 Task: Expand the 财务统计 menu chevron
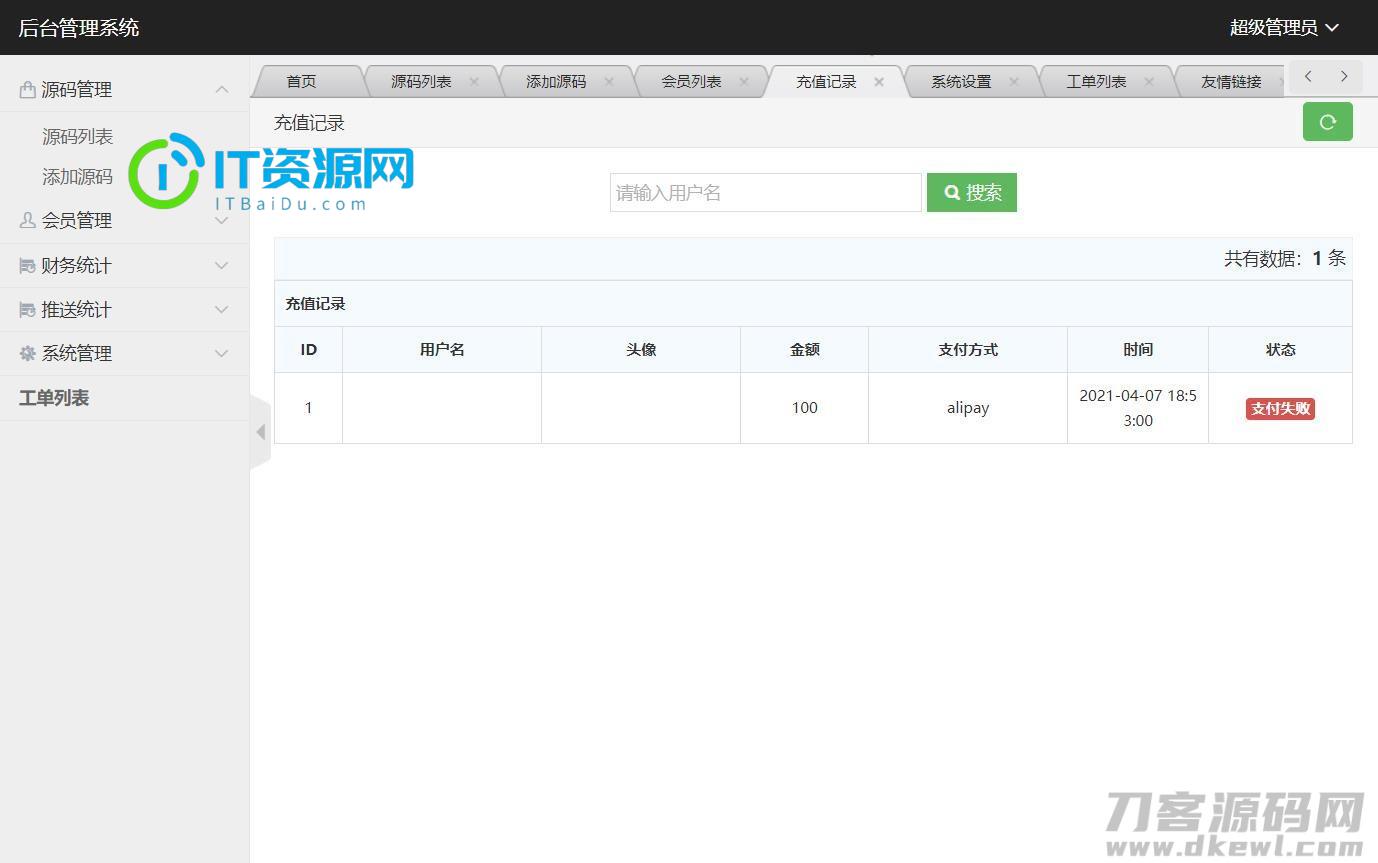pos(222,266)
